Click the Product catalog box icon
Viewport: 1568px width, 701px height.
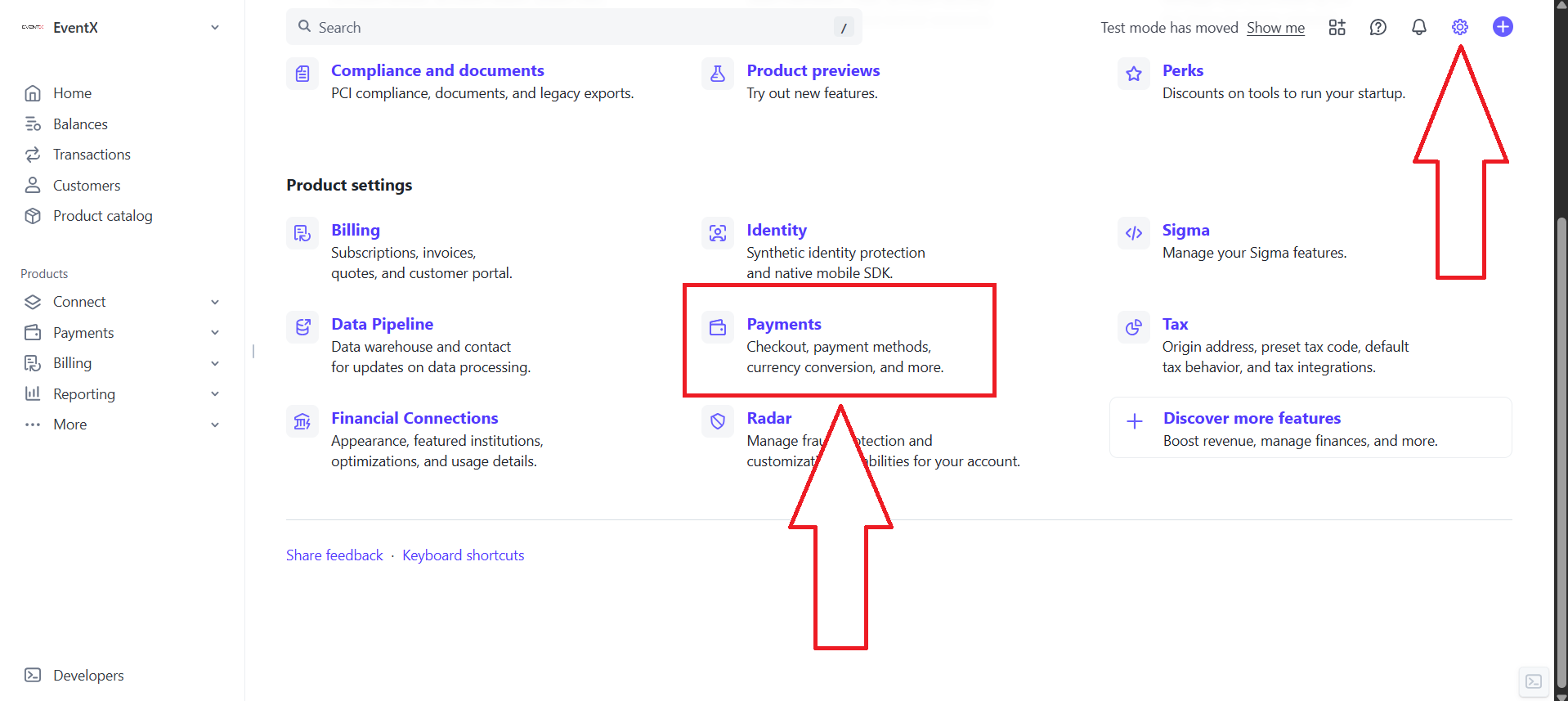click(33, 216)
